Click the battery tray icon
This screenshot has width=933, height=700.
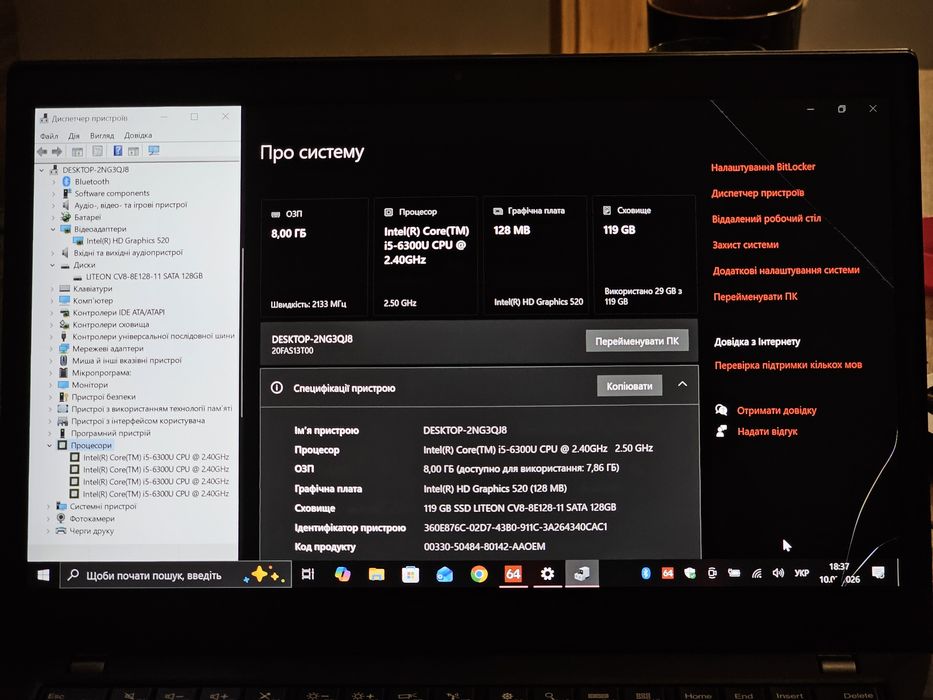734,573
